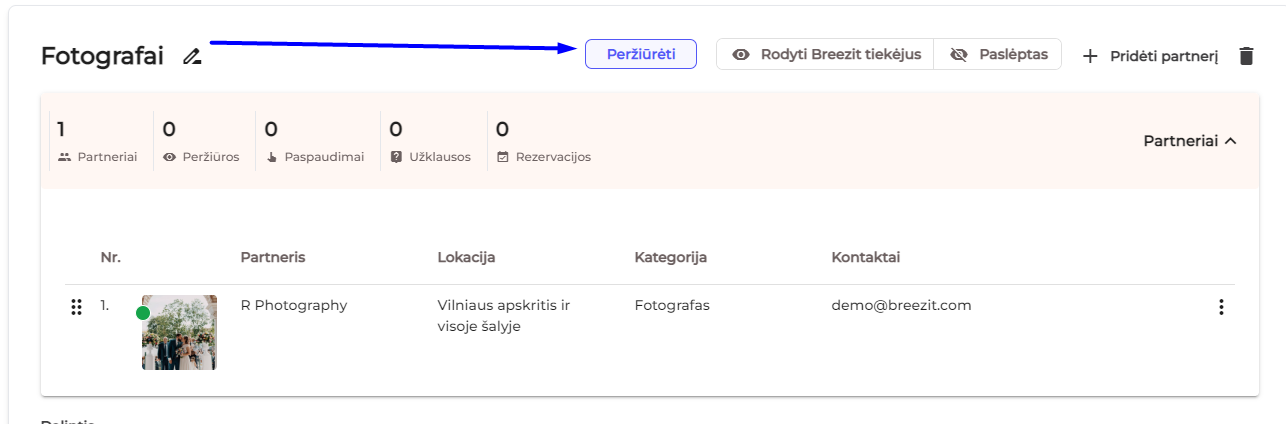Click the Lokacija column header
The height and width of the screenshot is (424, 1286).
[466, 257]
